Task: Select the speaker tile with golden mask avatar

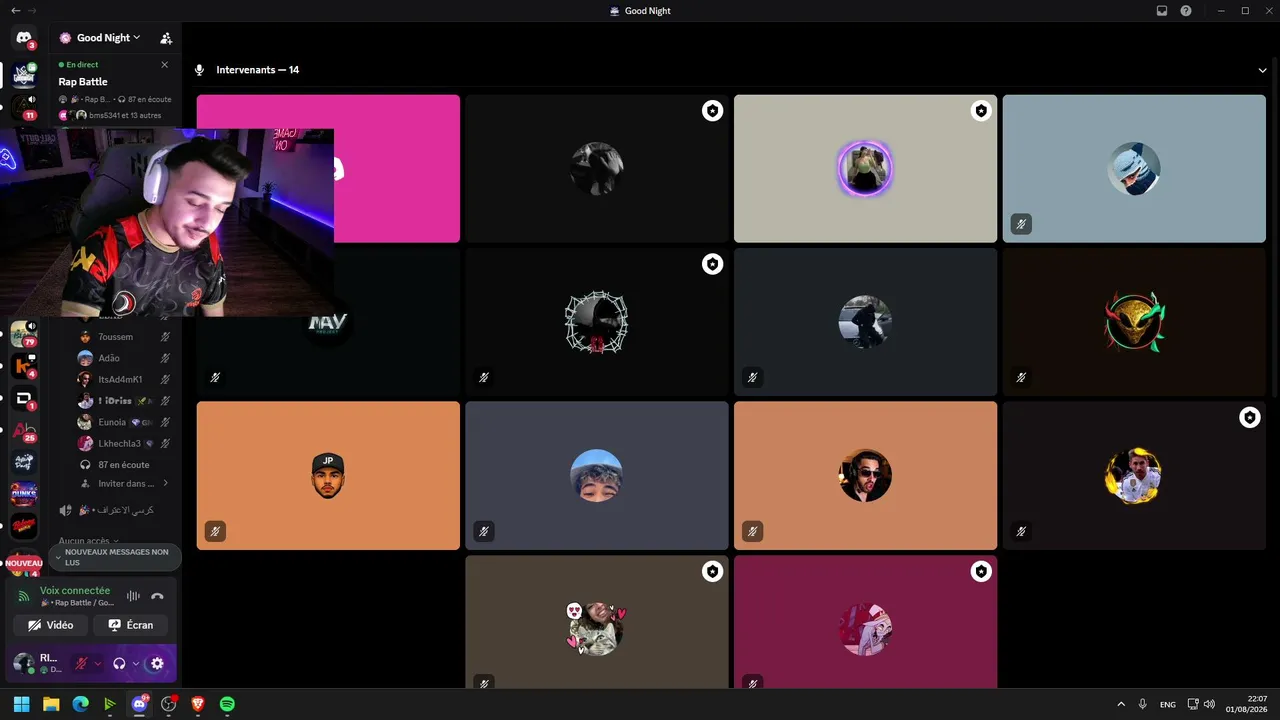Action: pyautogui.click(x=1134, y=322)
